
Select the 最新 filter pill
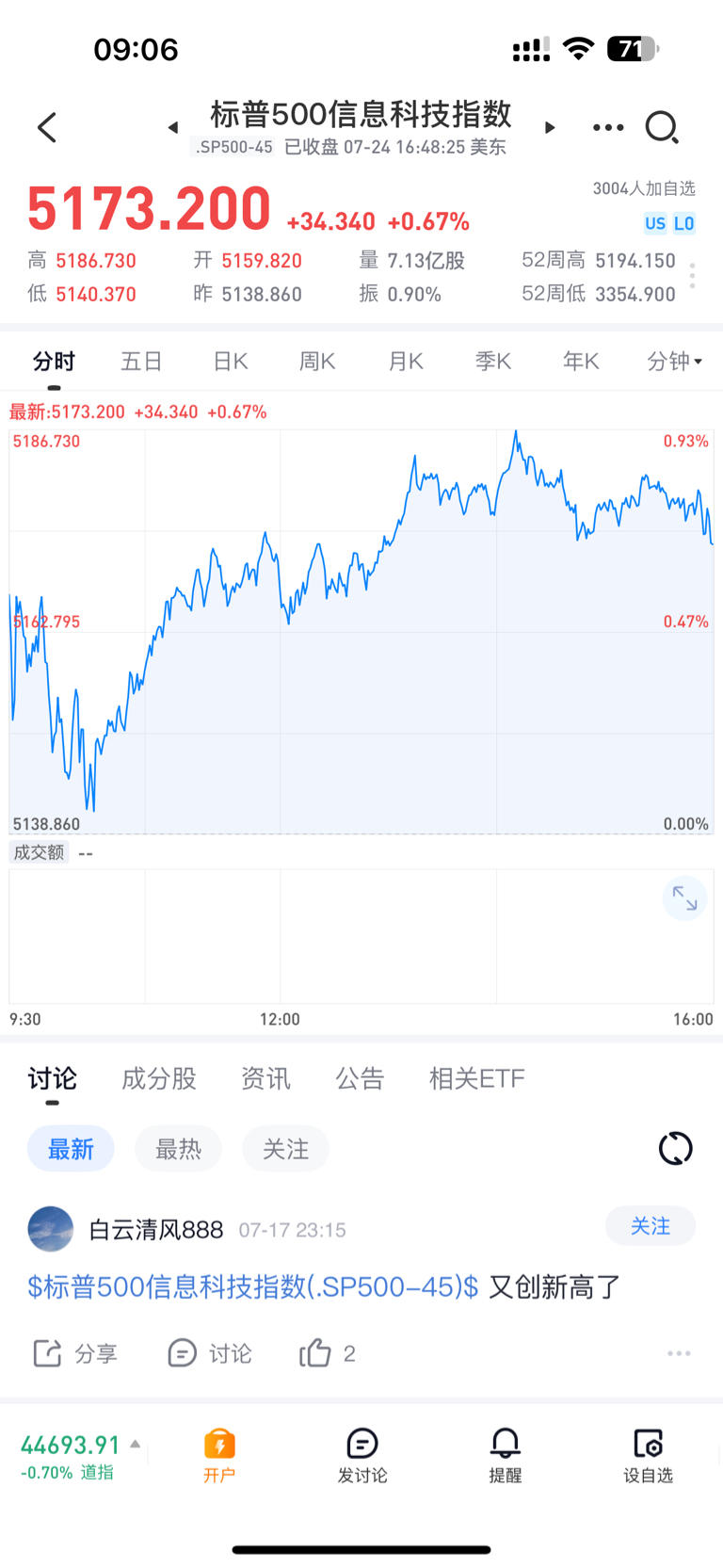tap(71, 1149)
